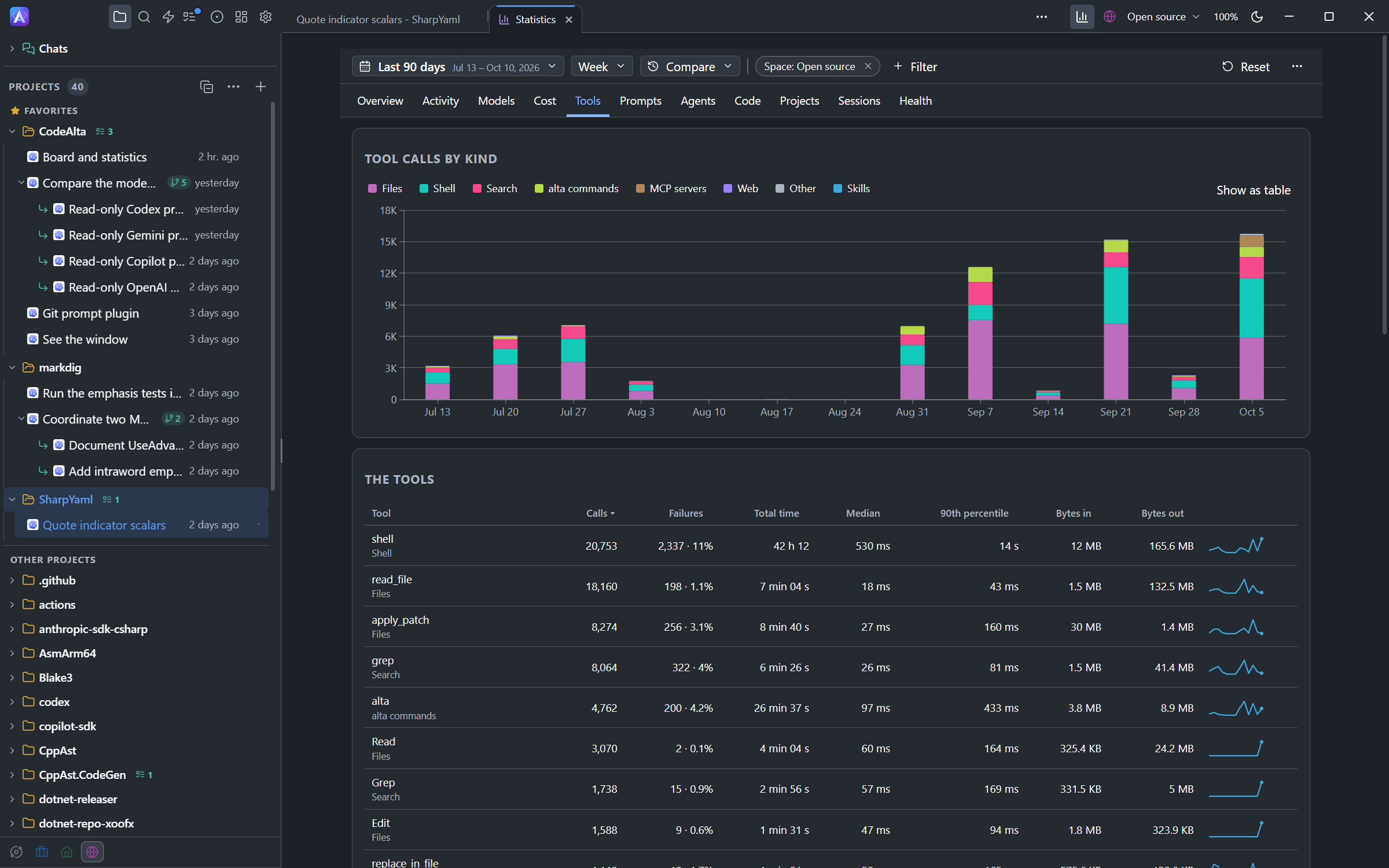The height and width of the screenshot is (868, 1389).
Task: Expand the Chats section
Action: tap(12, 49)
